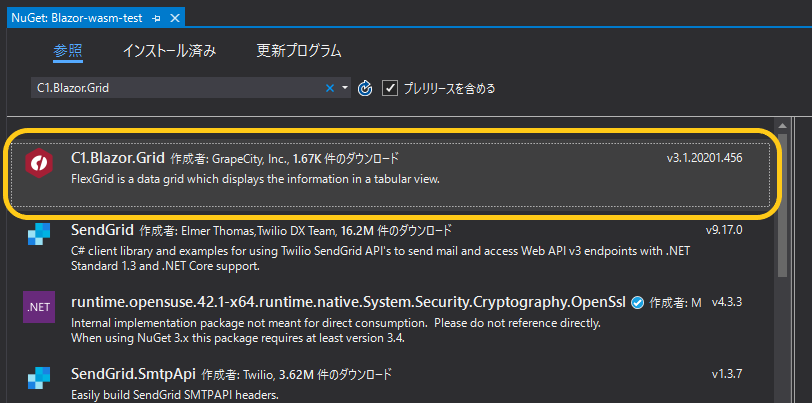The image size is (812, 403).
Task: Click 'Easily build SendGrid SMTPAPI headers' description
Action: pyautogui.click(x=175, y=395)
